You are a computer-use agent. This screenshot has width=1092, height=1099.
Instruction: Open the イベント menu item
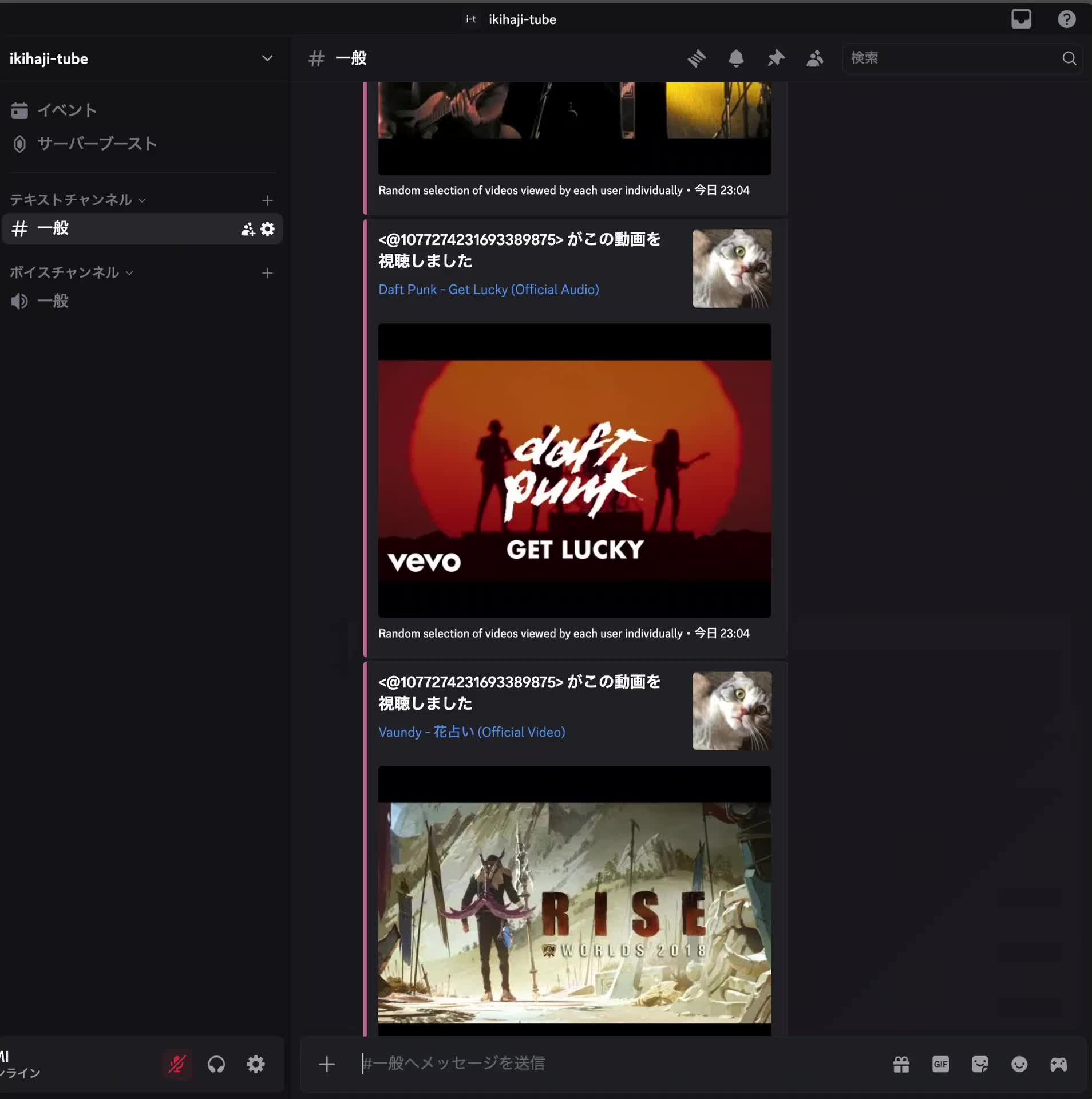tap(66, 110)
